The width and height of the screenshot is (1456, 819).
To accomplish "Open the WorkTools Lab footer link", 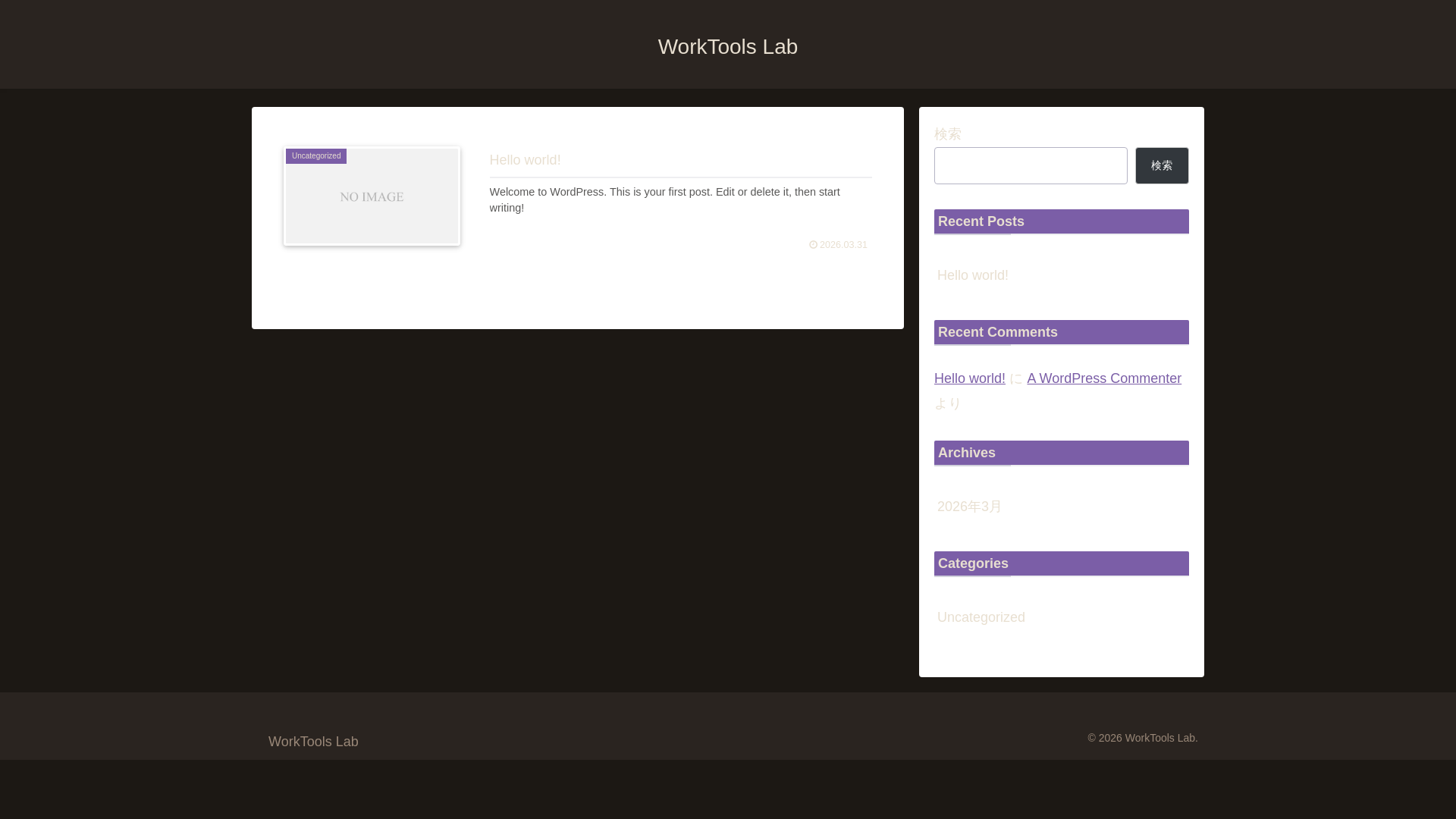I will [313, 742].
